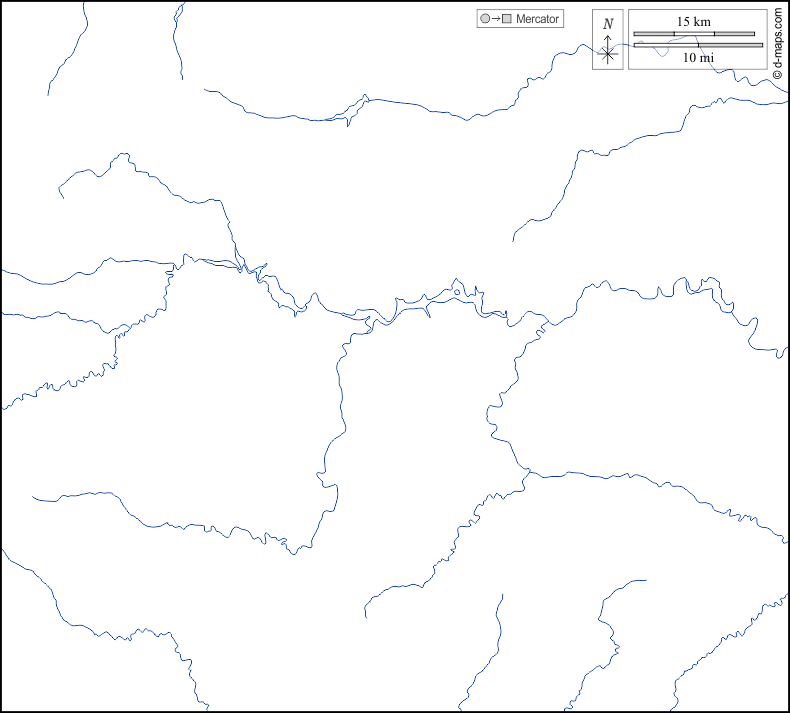Open the d-maps.com credit link
The width and height of the screenshot is (790, 713).
tap(777, 36)
